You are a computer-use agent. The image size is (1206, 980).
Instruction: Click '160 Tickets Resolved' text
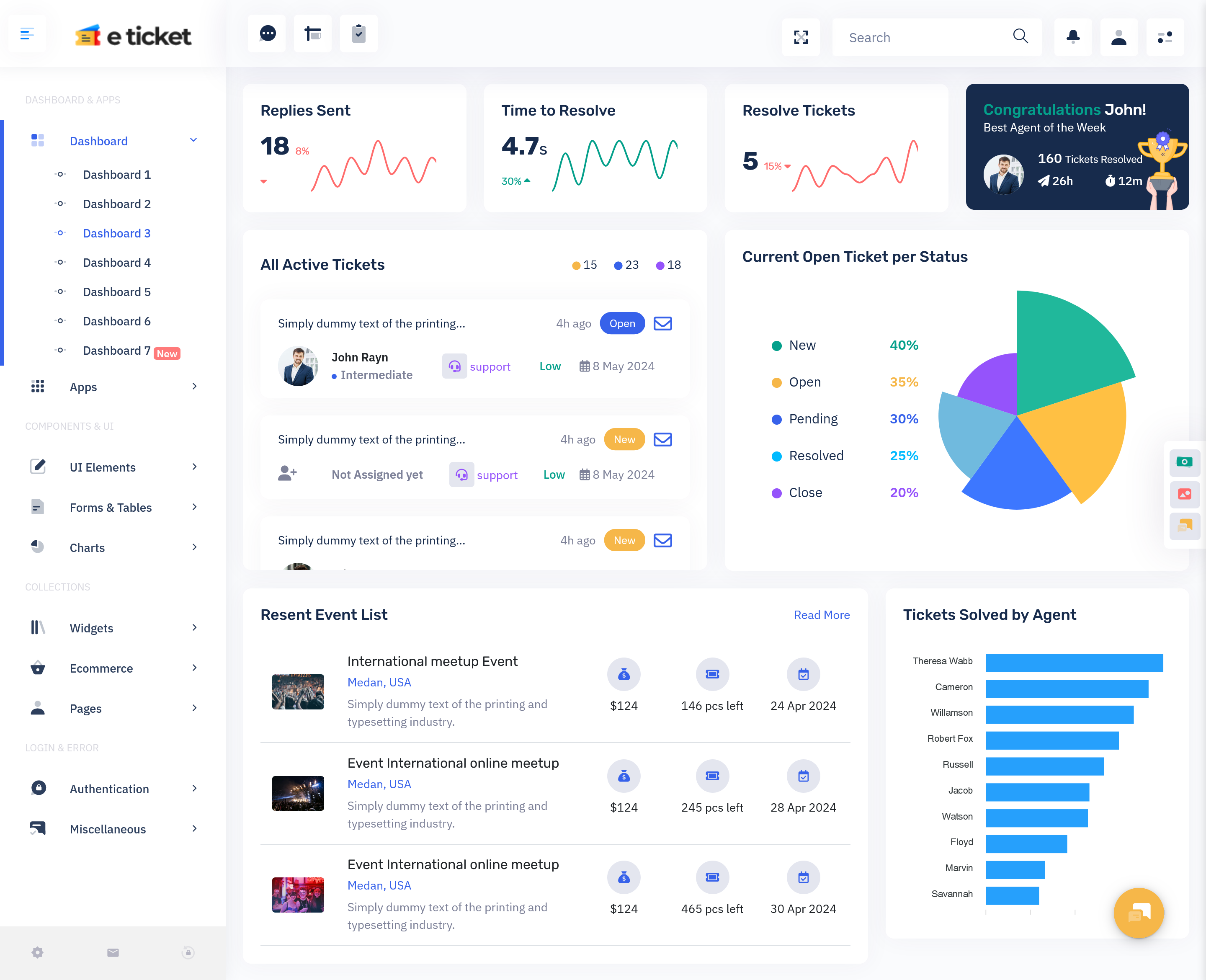(x=1090, y=159)
